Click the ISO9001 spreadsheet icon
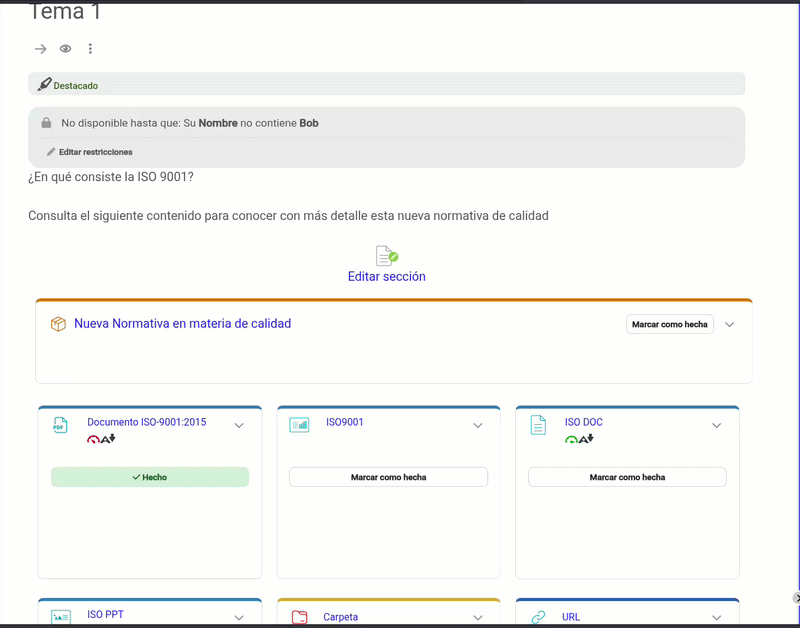800x628 pixels. (x=299, y=425)
